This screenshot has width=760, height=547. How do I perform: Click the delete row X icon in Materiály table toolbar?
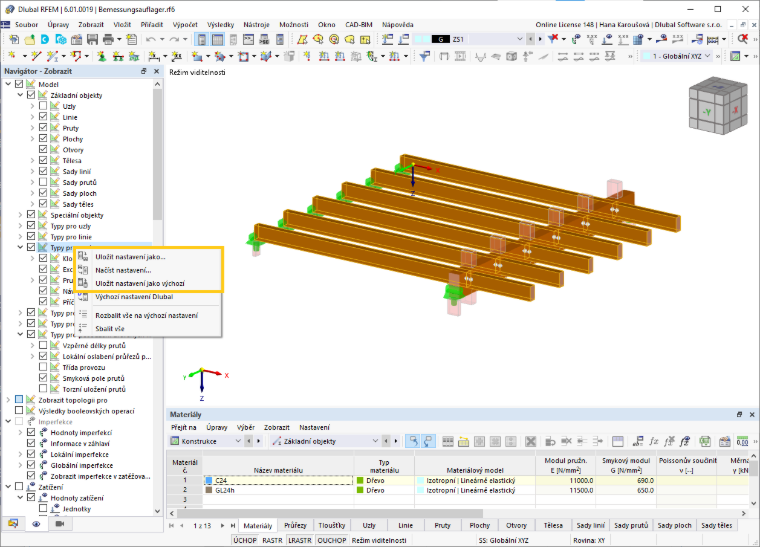[531, 441]
